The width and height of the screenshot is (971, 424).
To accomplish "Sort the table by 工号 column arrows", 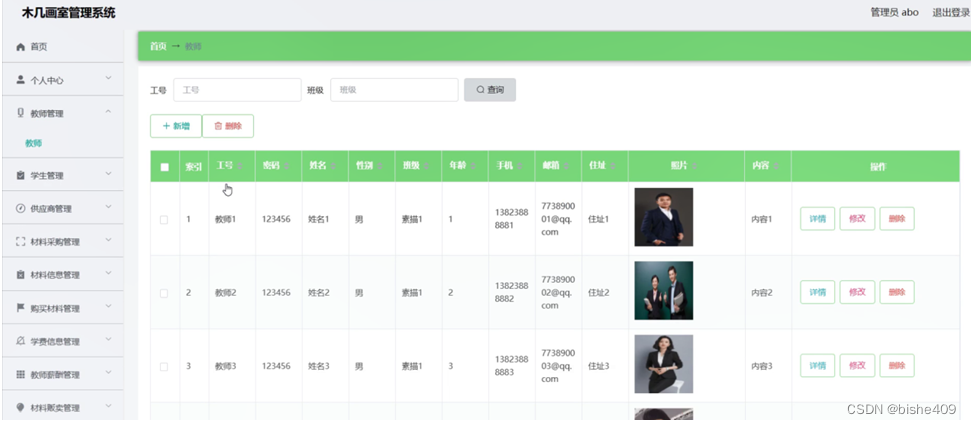I will tap(240, 166).
